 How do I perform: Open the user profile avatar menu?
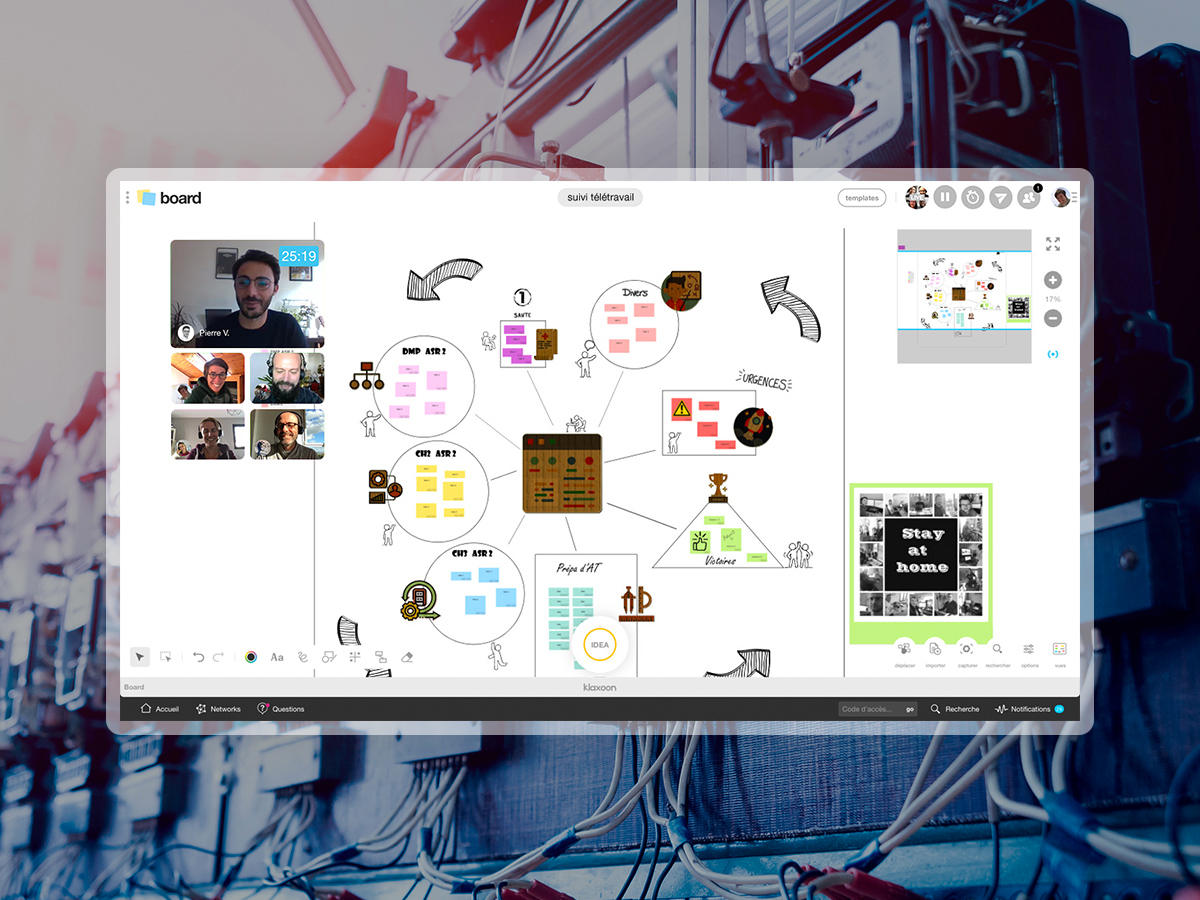[1062, 197]
